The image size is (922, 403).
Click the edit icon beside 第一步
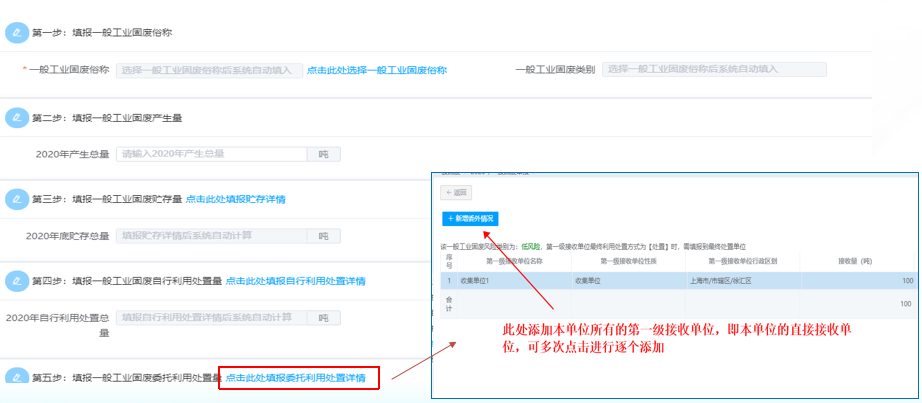point(17,32)
